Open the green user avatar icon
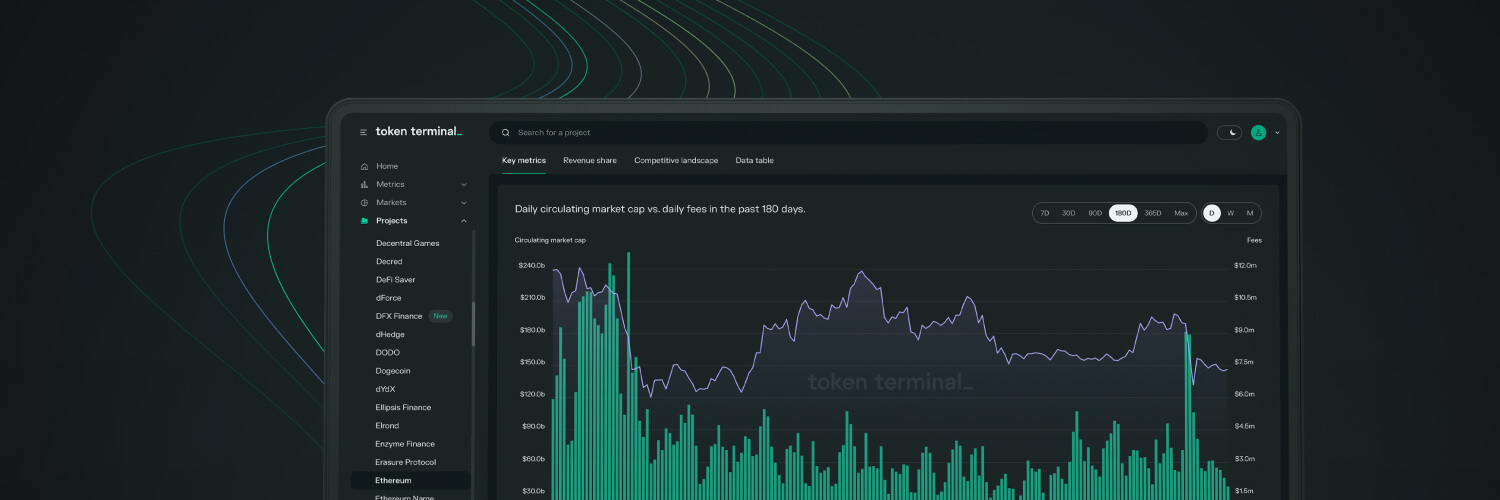This screenshot has height=500, width=1500. coord(1259,132)
